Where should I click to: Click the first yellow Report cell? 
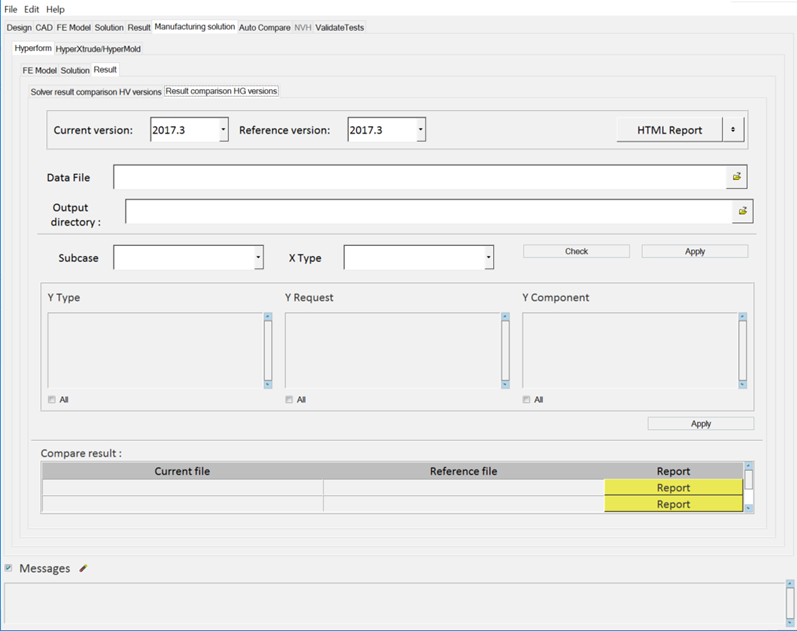tap(673, 488)
